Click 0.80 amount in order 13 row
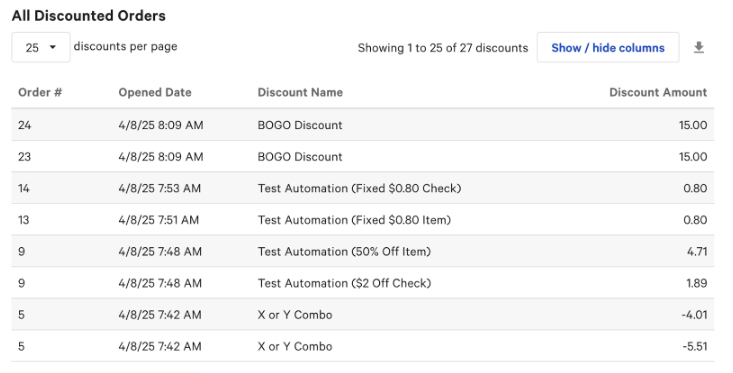Image resolution: width=733 pixels, height=373 pixels. (x=695, y=220)
